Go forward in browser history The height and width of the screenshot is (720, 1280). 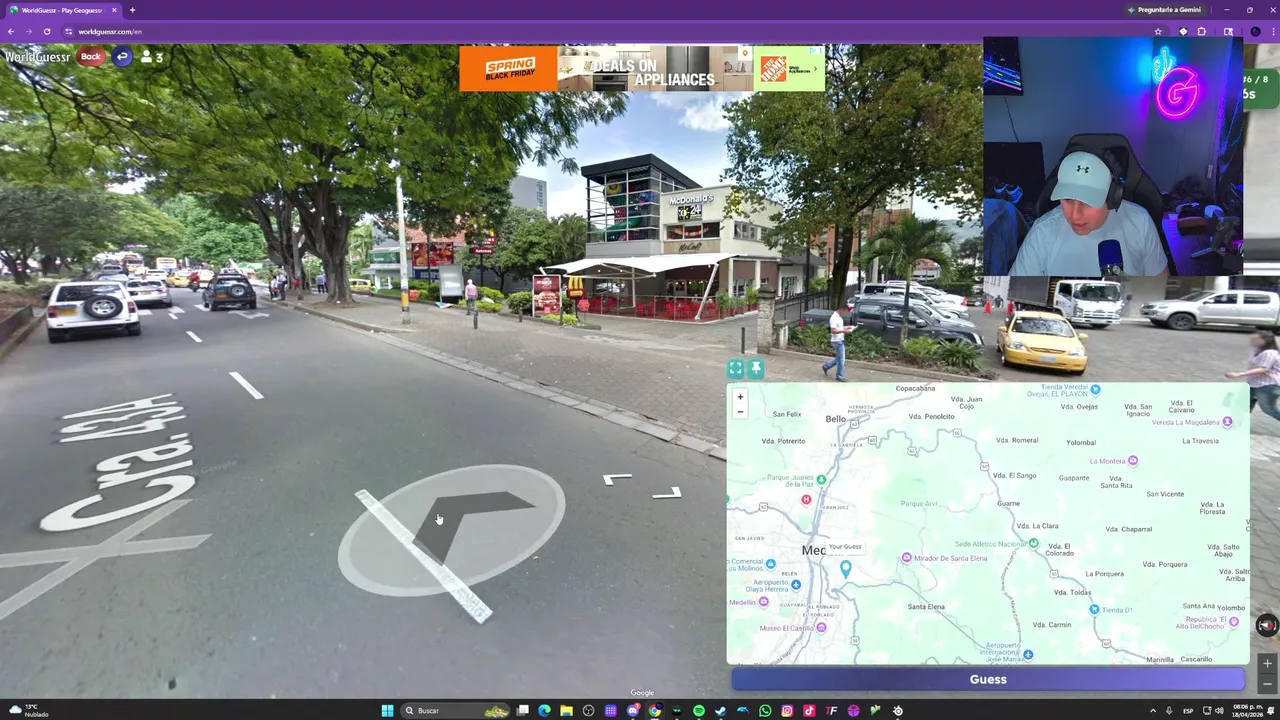[x=28, y=31]
